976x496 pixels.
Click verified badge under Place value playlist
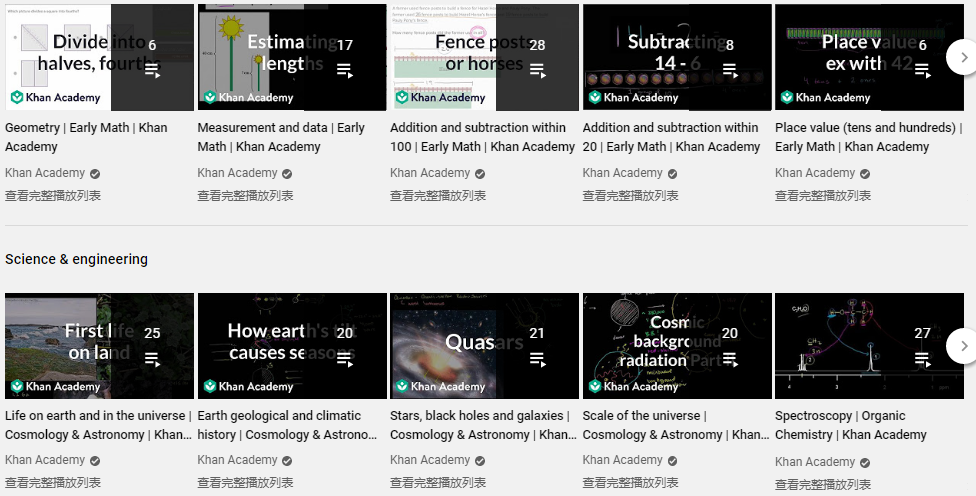(x=865, y=174)
